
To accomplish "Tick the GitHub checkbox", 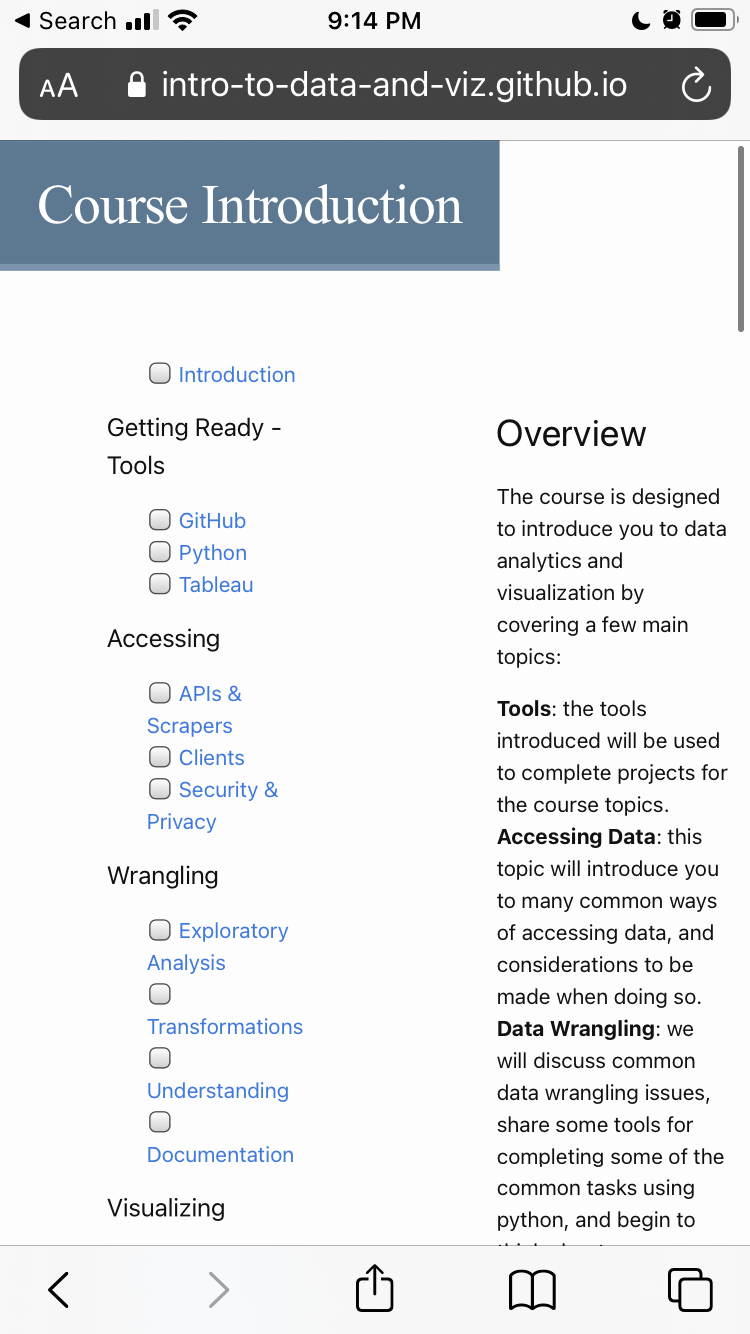I will click(160, 520).
